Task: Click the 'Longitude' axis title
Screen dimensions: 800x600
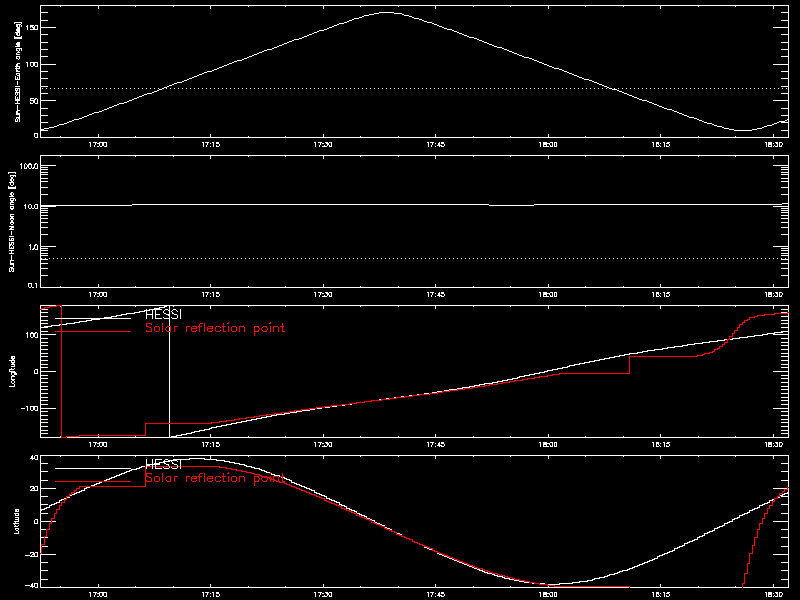Action: point(13,371)
